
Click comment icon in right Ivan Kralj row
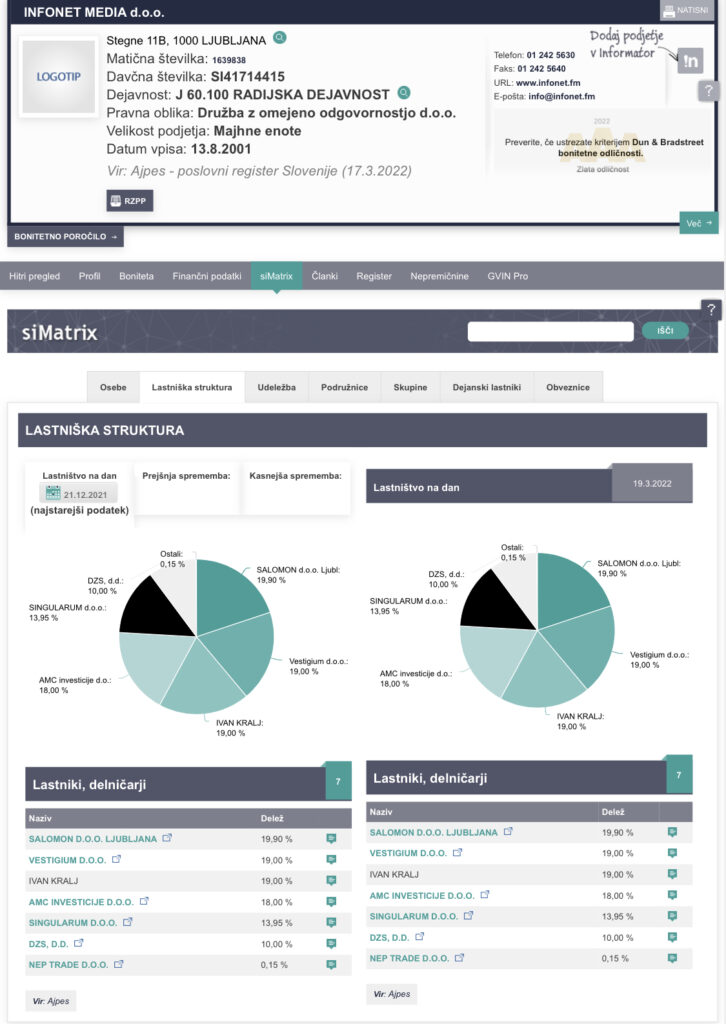(672, 874)
